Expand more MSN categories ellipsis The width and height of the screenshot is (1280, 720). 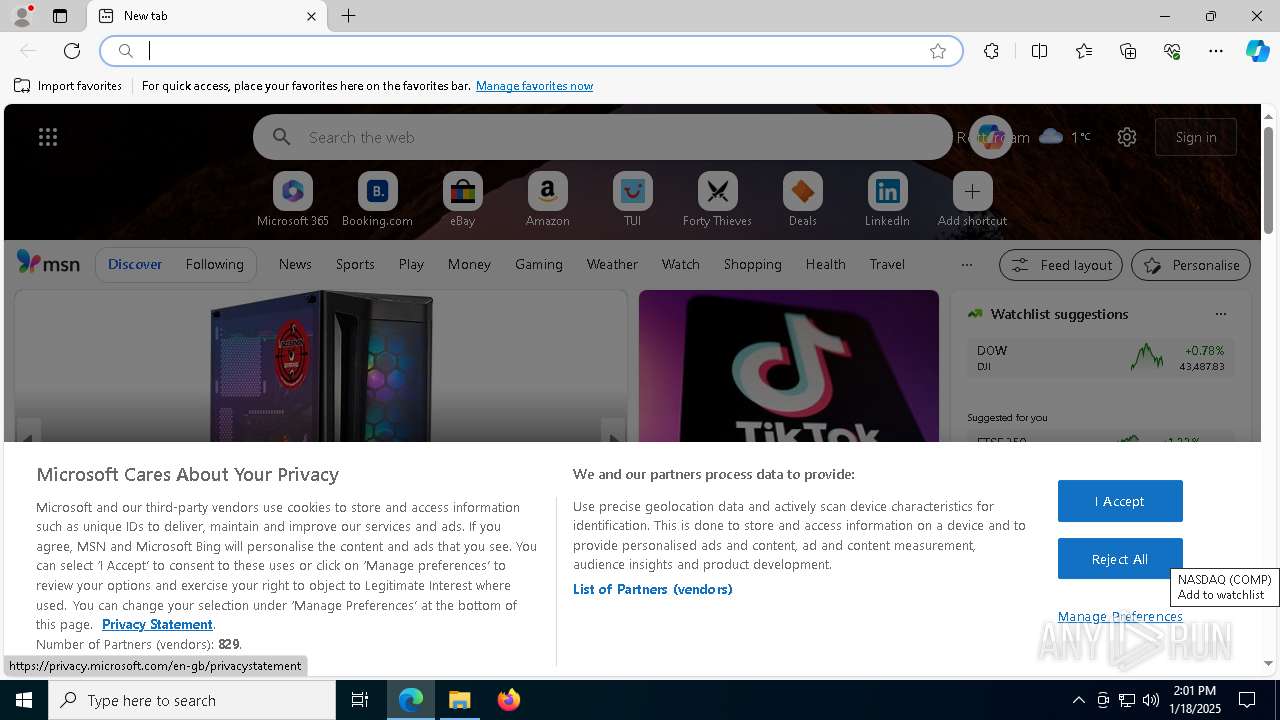[966, 265]
